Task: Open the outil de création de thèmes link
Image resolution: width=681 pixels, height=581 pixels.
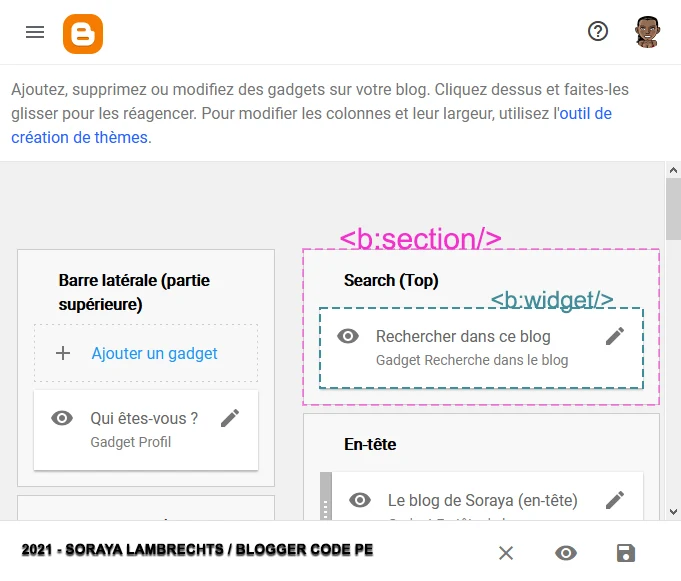Action: coord(585,114)
